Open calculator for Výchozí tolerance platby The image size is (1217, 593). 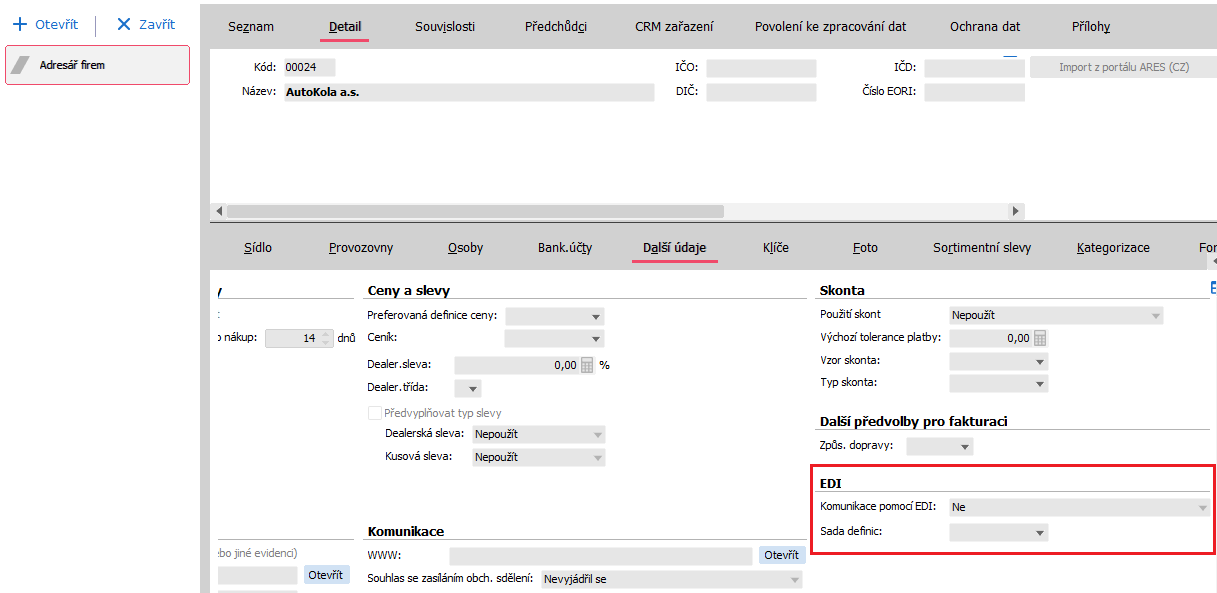[x=1040, y=338]
